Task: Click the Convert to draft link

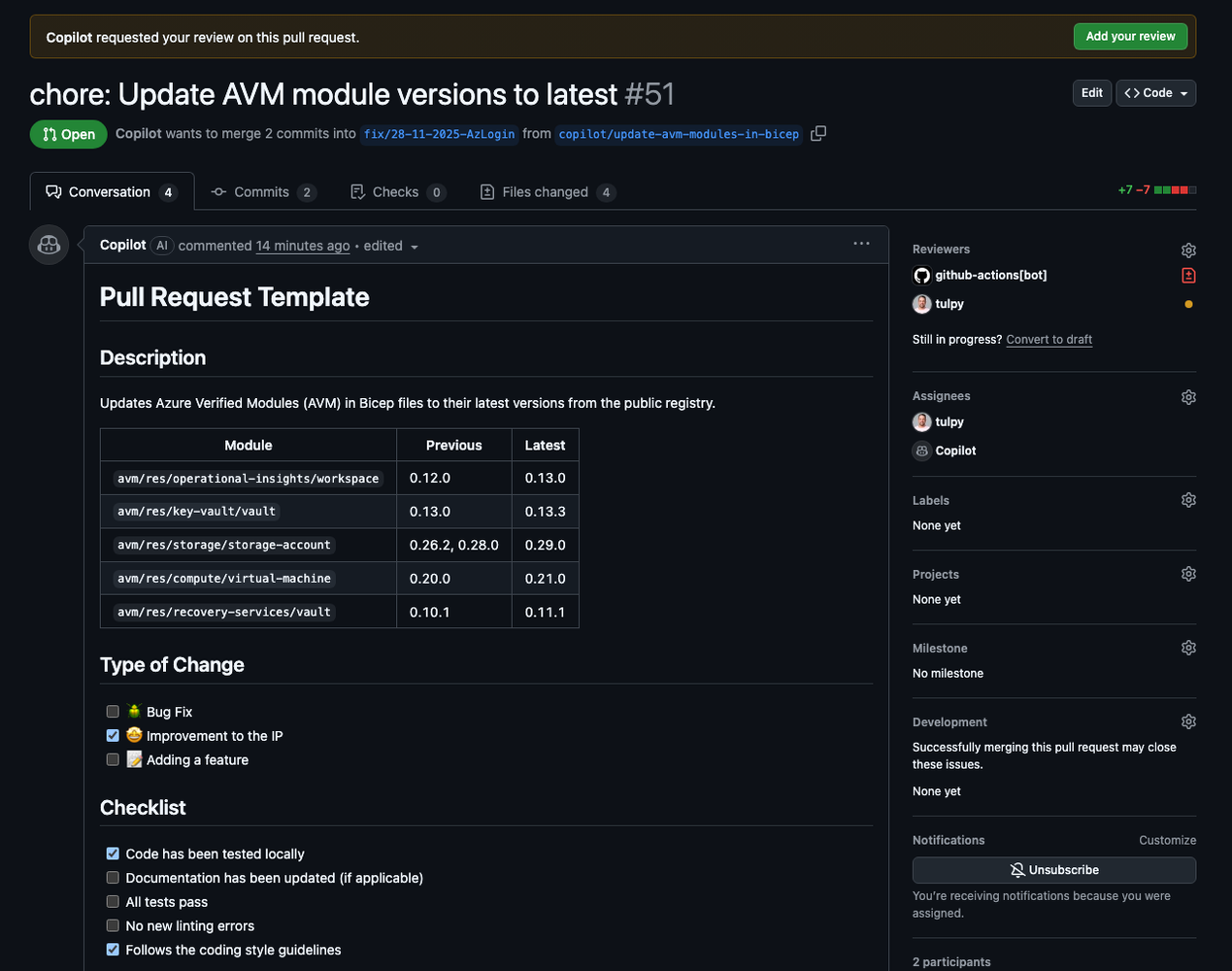Action: tap(1049, 339)
